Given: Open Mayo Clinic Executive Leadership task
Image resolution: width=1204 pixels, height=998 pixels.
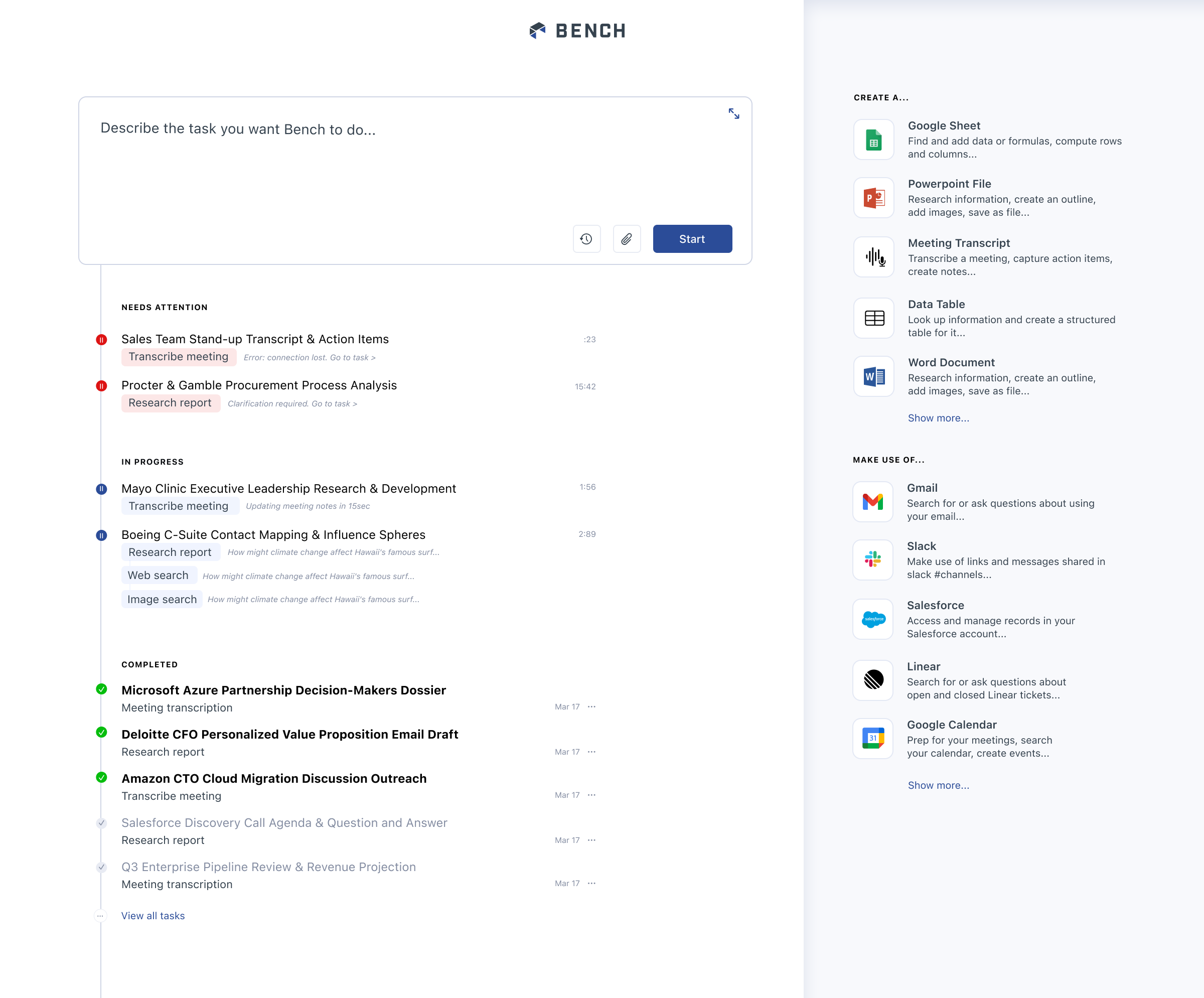Looking at the screenshot, I should [x=289, y=489].
